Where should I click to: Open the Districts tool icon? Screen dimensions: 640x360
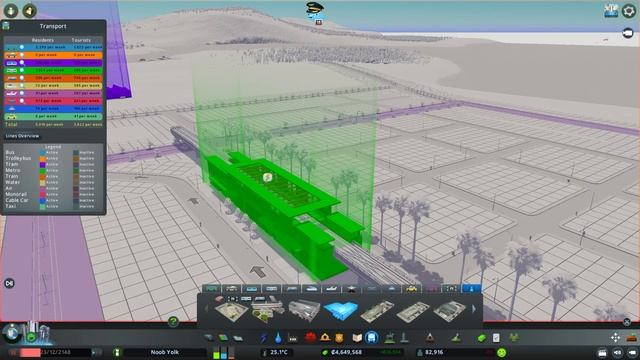point(238,338)
